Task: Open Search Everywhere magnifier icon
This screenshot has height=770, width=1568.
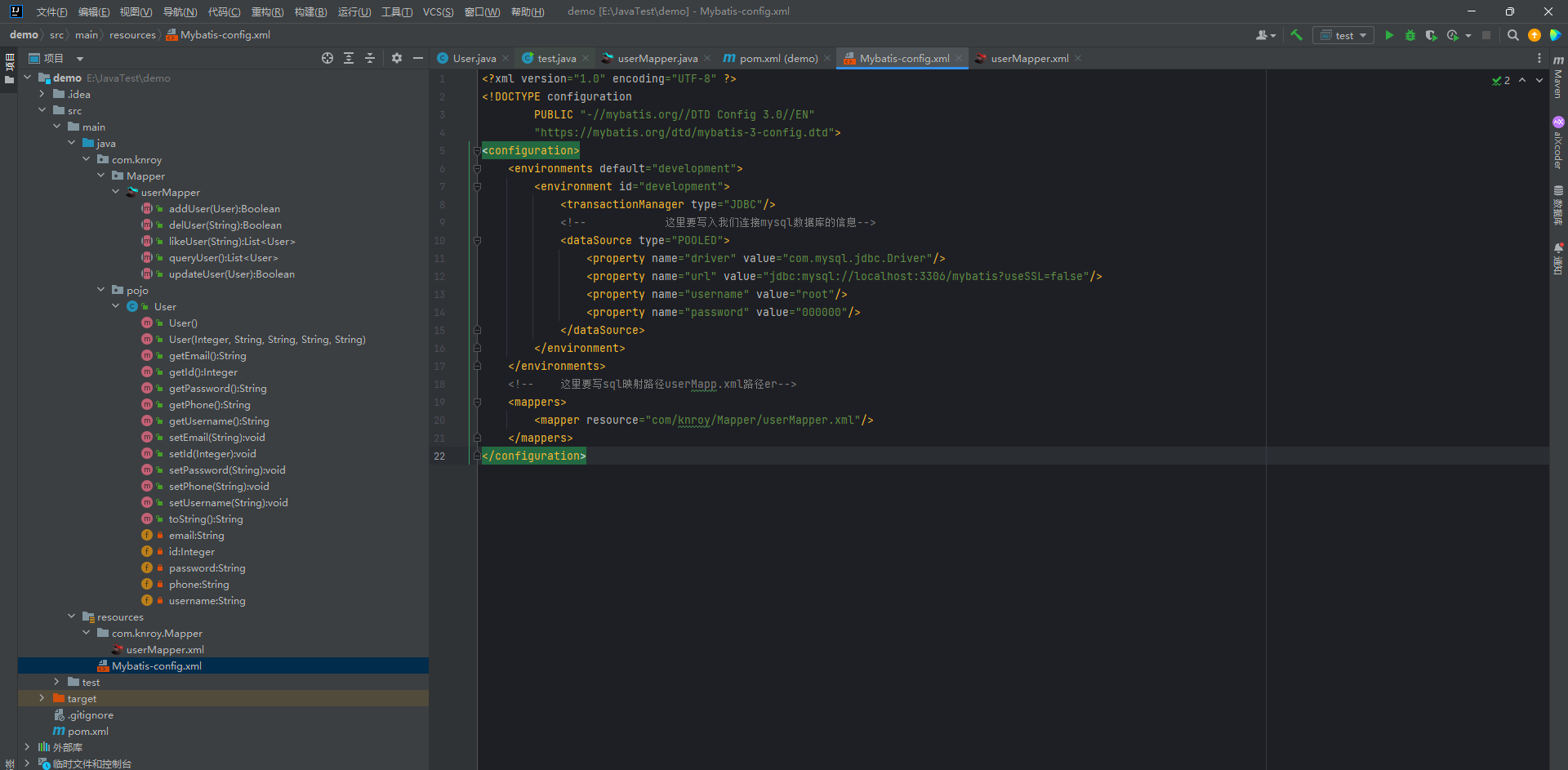Action: coord(1512,35)
